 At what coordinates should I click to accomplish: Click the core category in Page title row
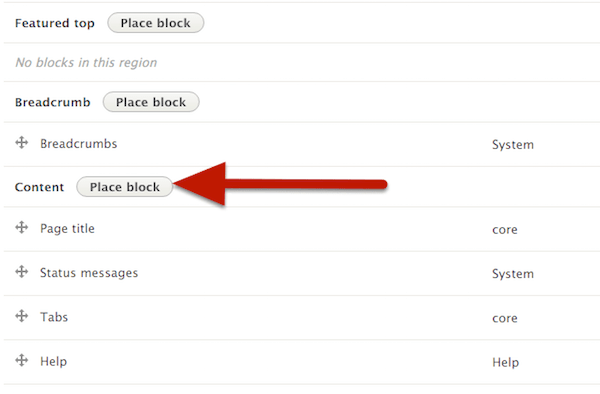(505, 230)
